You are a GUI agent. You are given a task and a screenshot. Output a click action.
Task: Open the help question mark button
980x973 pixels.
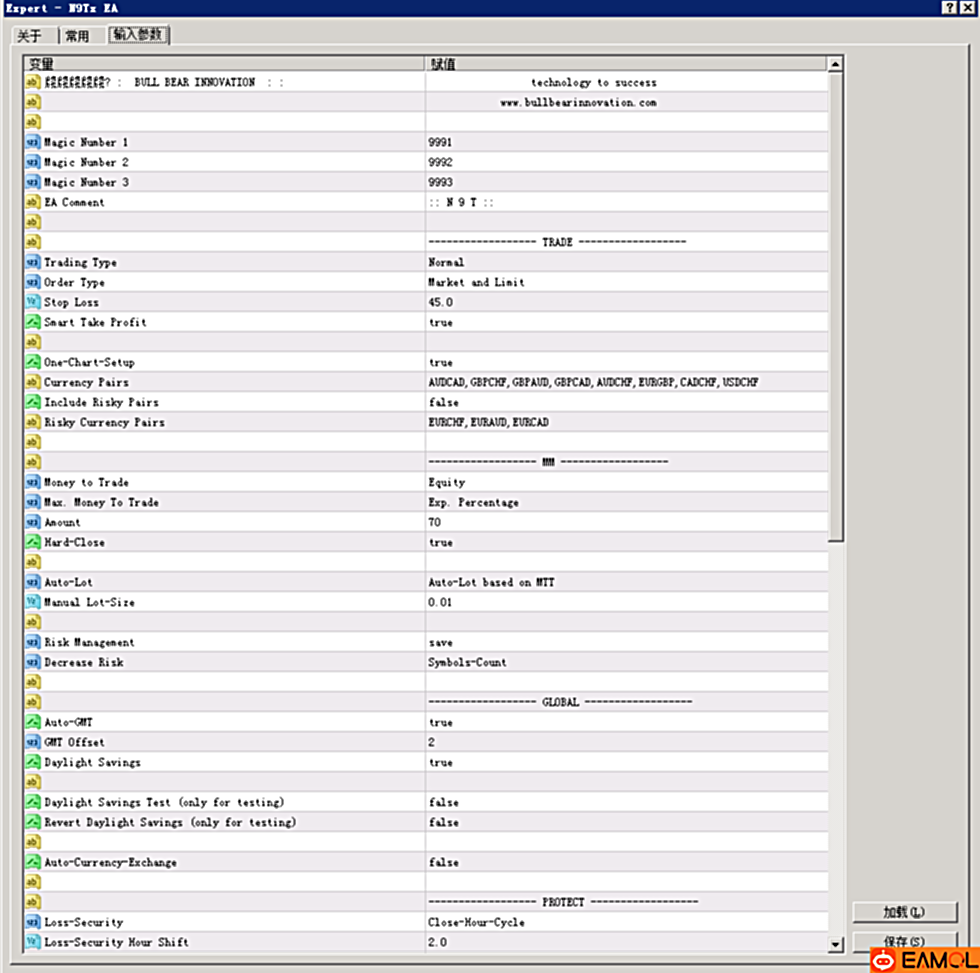(x=949, y=7)
